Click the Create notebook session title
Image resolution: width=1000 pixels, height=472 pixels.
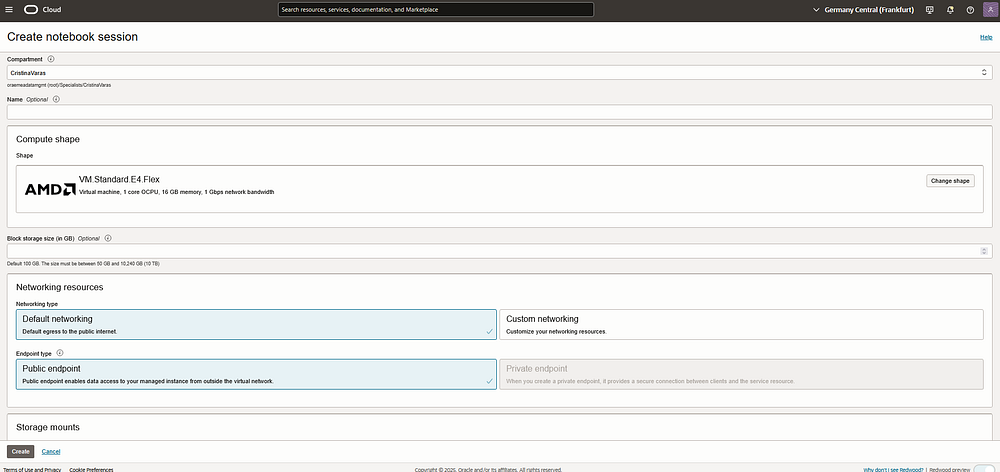pyautogui.click(x=72, y=37)
